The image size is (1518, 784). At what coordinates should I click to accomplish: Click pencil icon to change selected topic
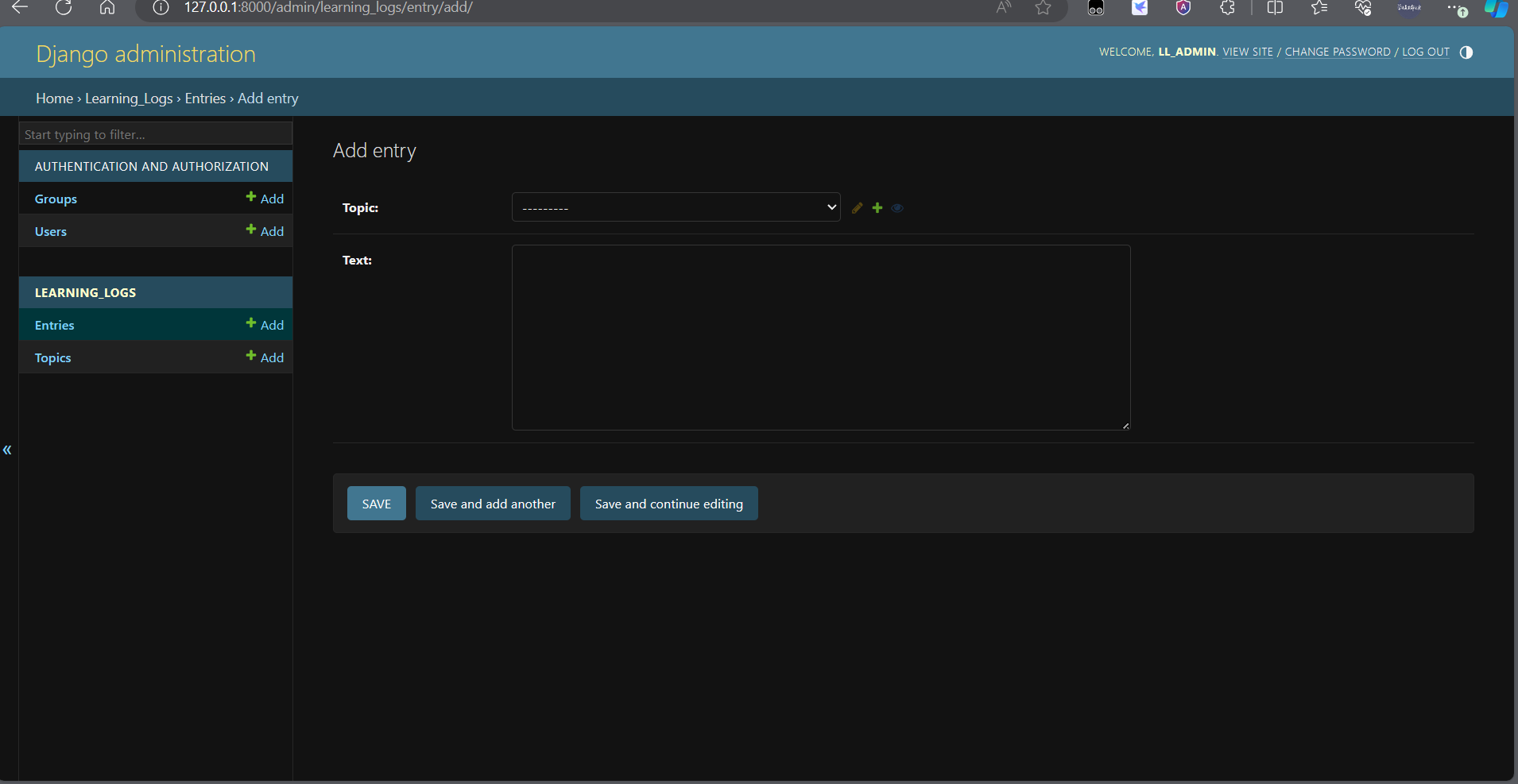[857, 207]
